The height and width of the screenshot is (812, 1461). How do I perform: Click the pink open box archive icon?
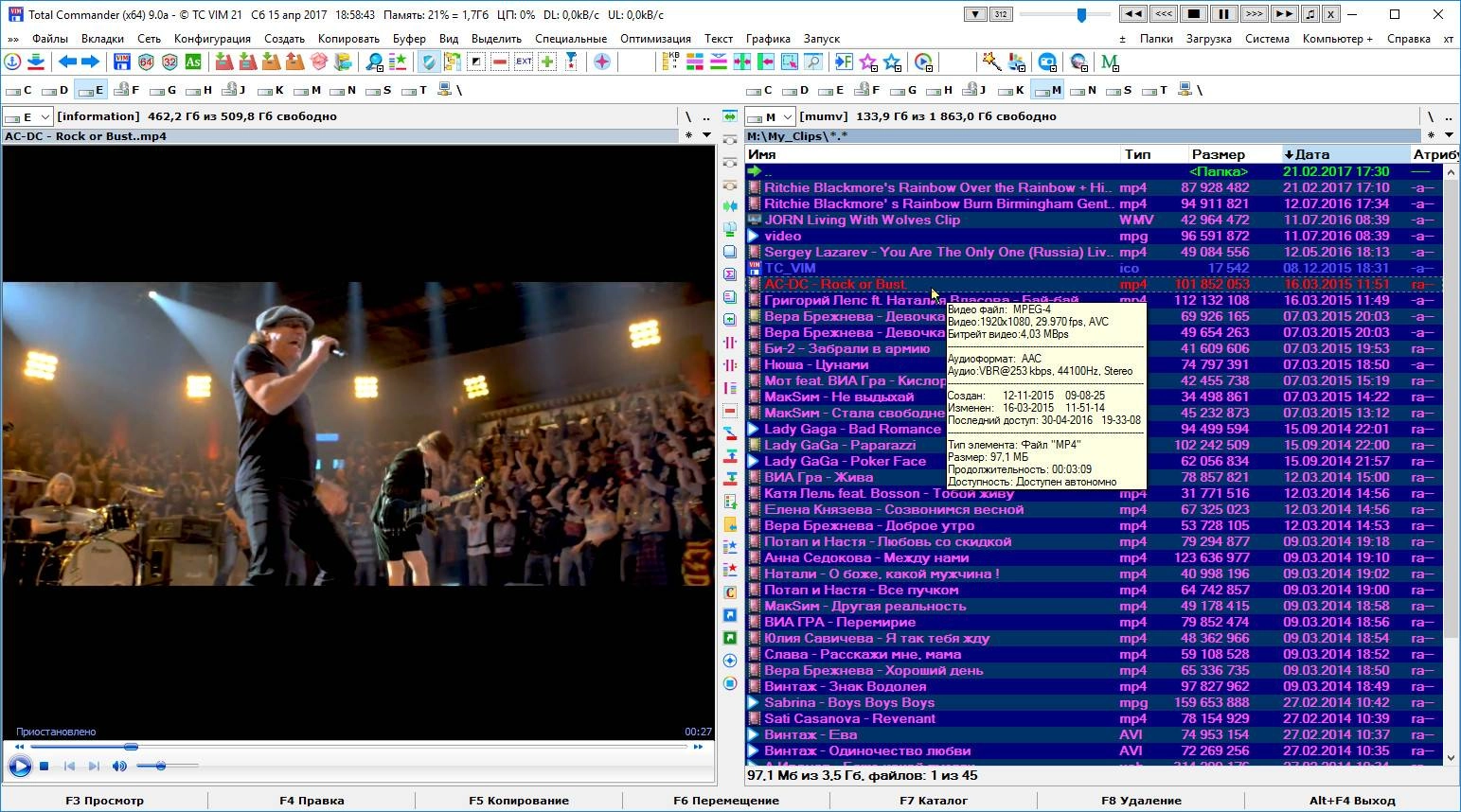(x=319, y=62)
